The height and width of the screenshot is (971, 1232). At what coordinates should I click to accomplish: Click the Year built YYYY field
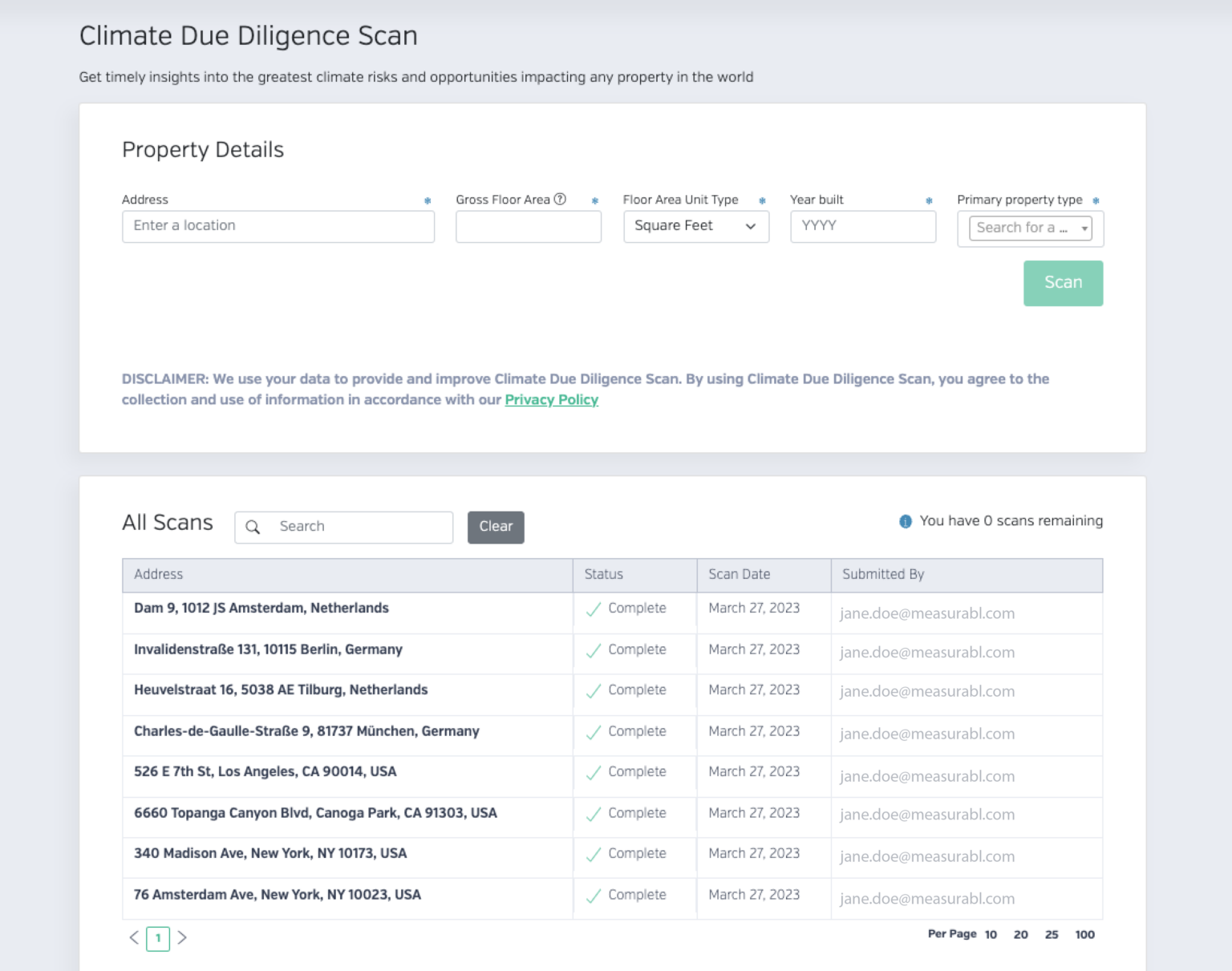coord(862,226)
